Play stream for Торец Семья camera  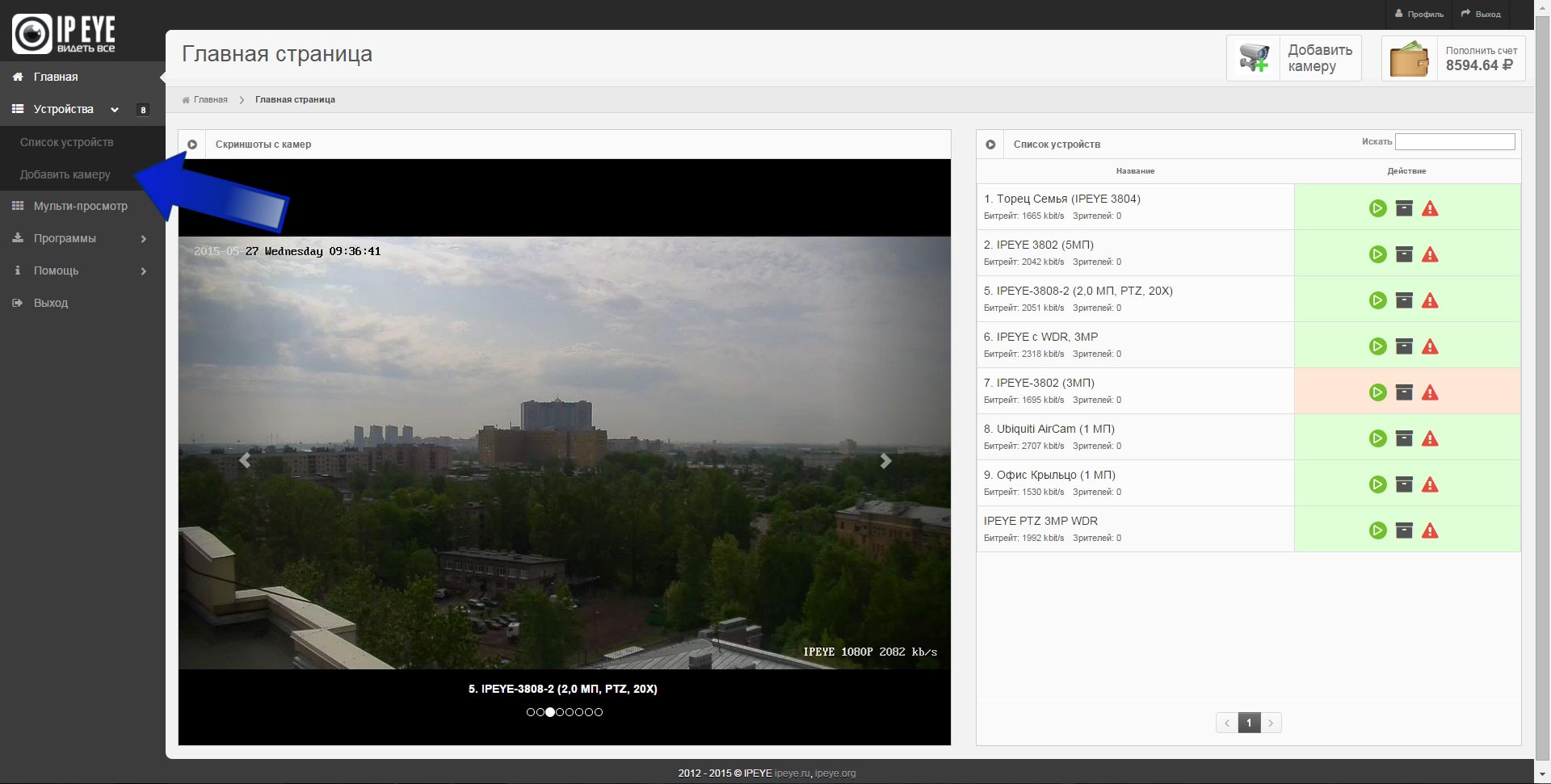point(1377,208)
